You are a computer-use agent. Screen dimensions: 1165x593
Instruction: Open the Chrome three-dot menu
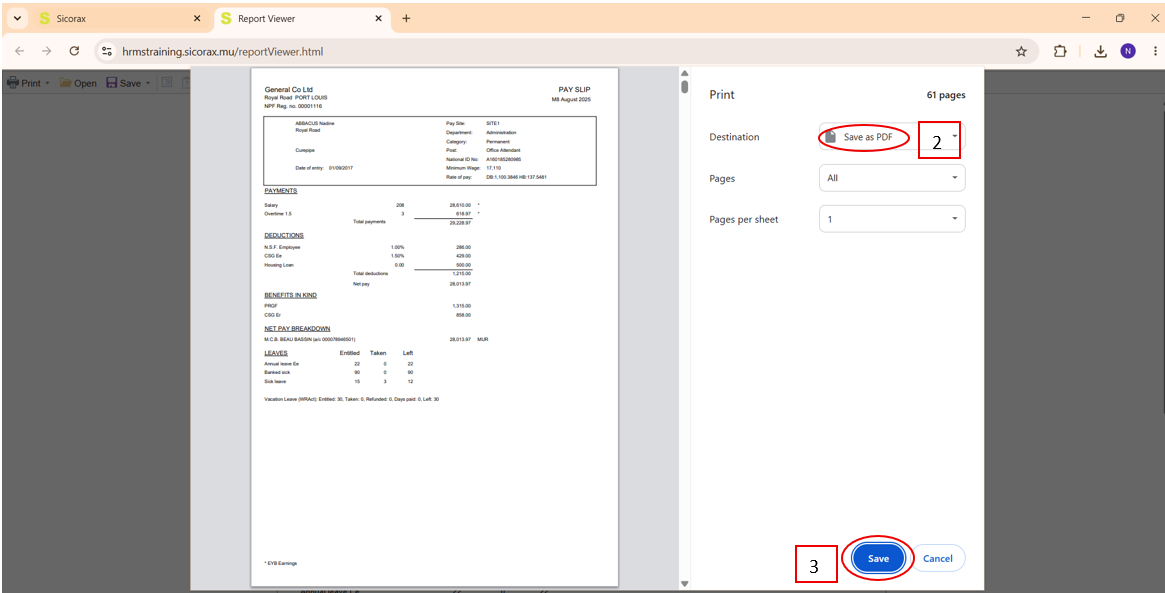point(1155,51)
